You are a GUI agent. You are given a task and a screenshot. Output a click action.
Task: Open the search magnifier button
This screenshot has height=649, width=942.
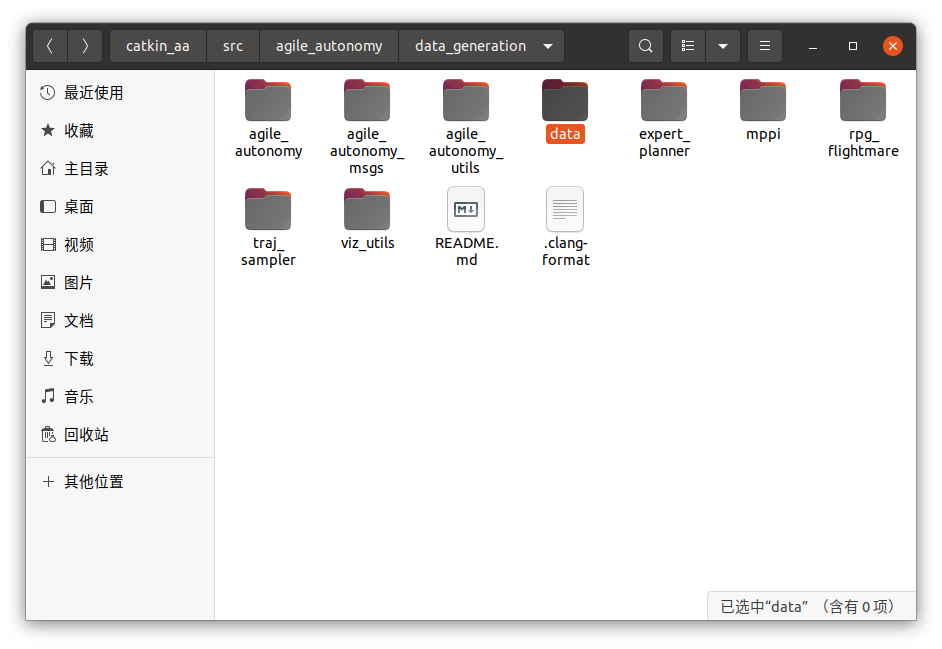646,46
